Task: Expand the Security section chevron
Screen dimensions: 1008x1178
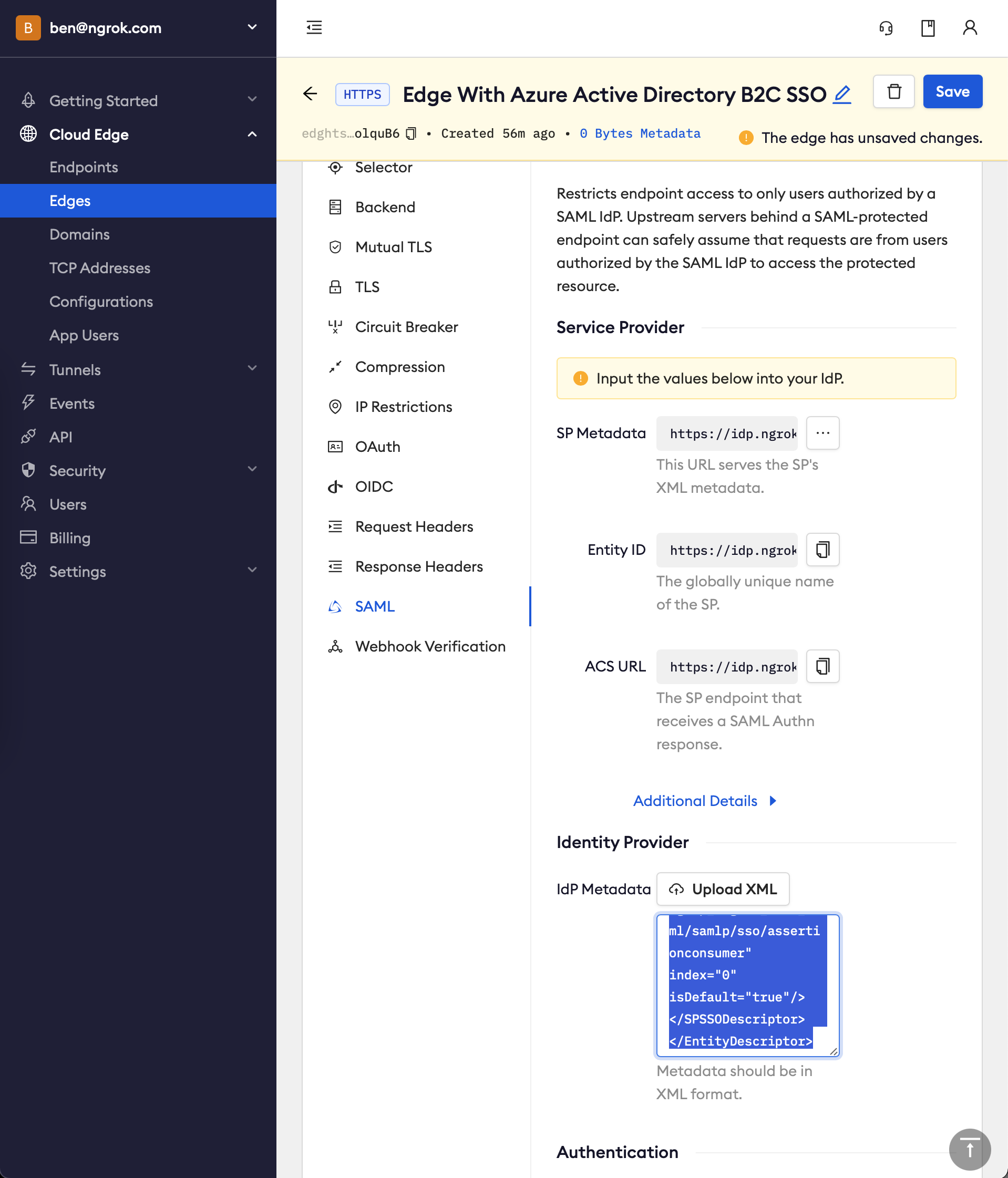Action: (252, 469)
